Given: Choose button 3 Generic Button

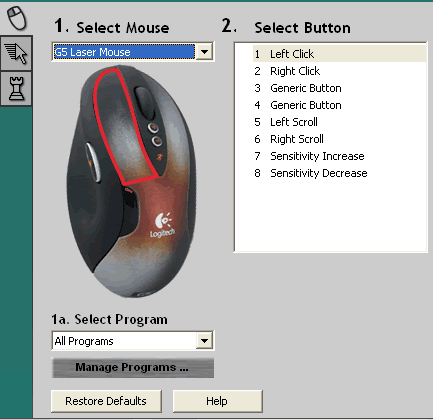Looking at the screenshot, I should point(339,88).
